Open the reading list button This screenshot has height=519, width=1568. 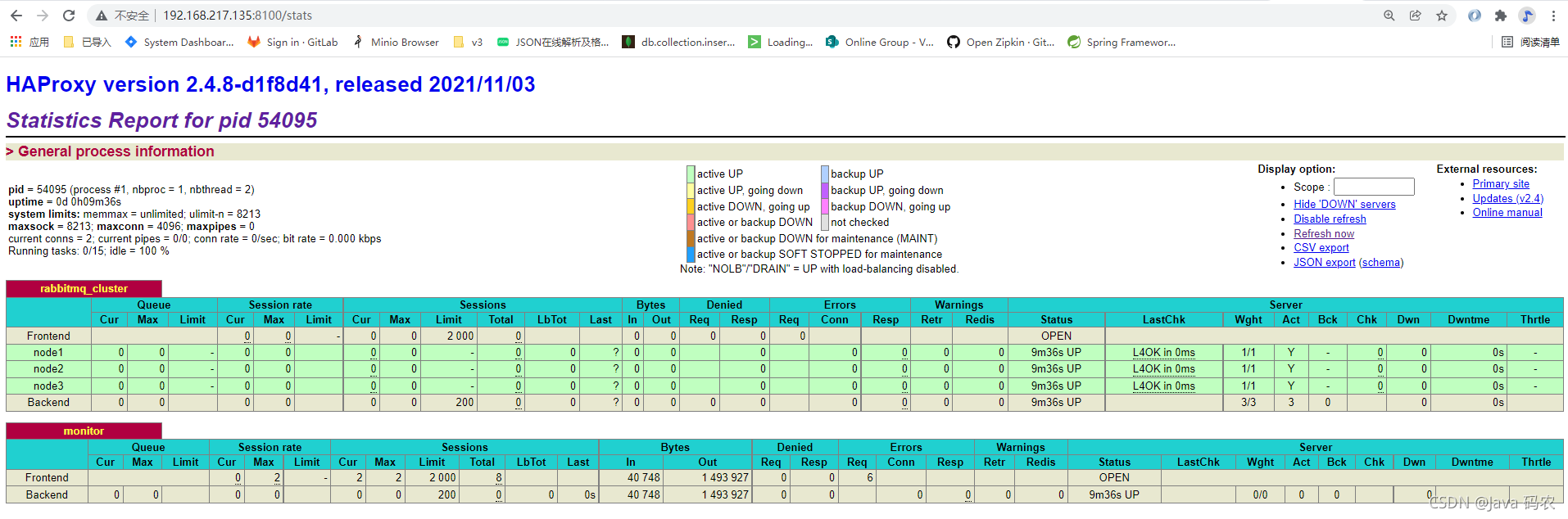[x=1530, y=42]
